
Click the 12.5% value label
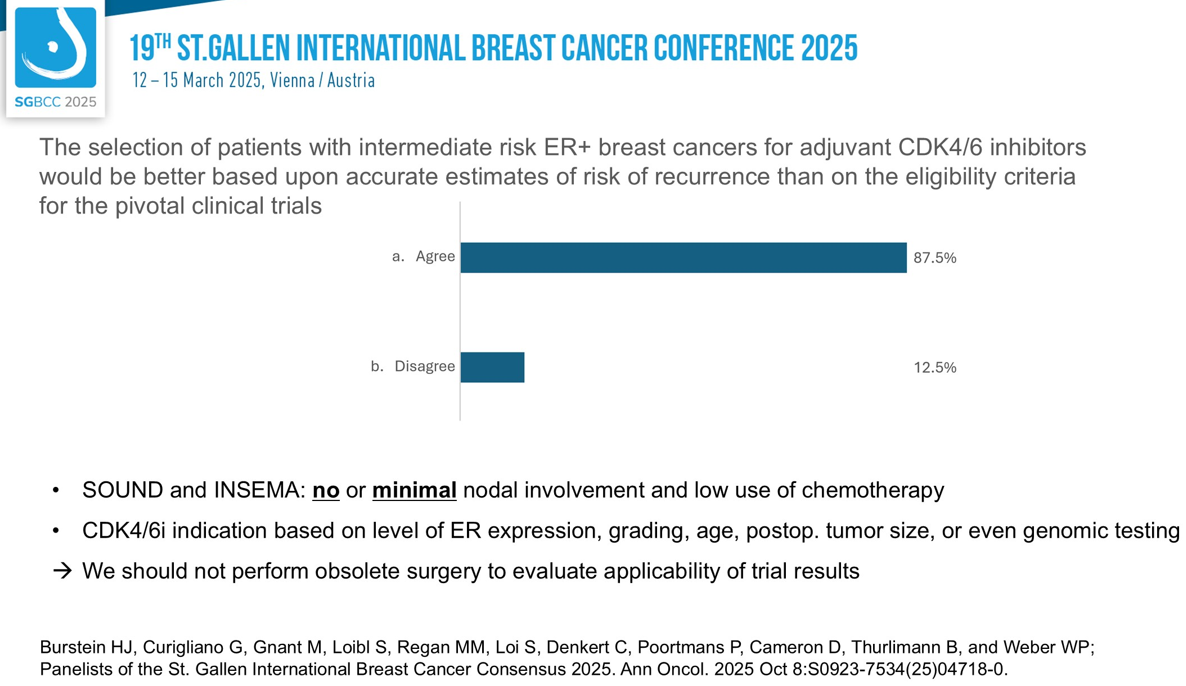(x=934, y=368)
